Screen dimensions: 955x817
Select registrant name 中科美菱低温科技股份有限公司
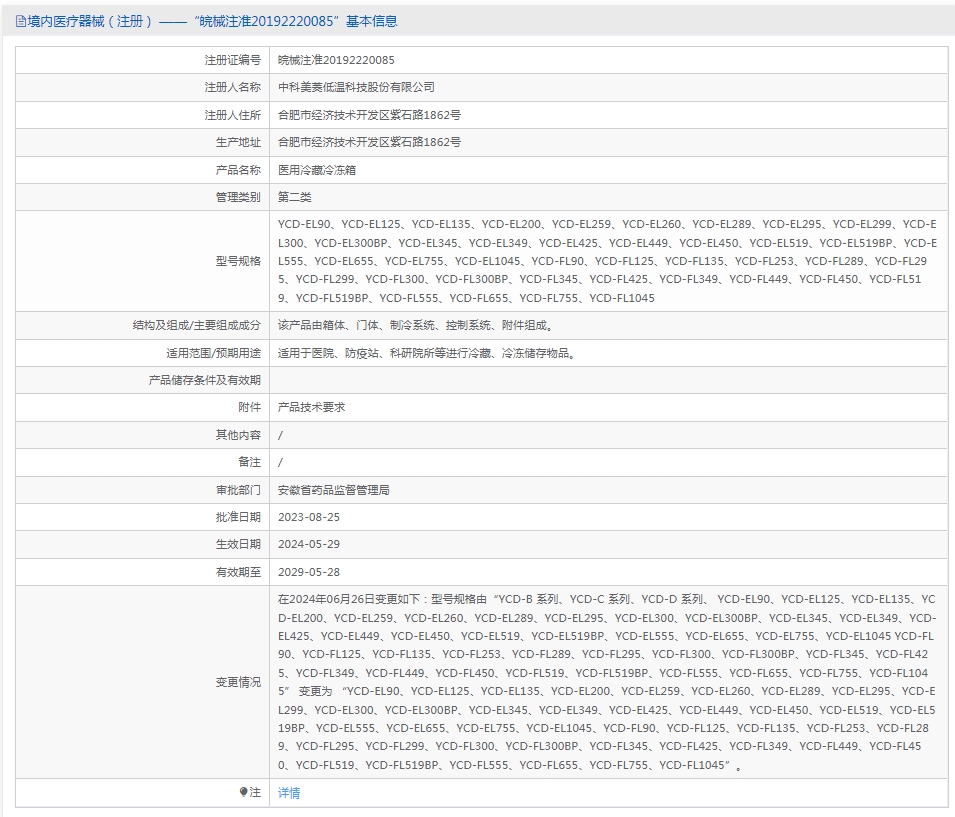(356, 87)
